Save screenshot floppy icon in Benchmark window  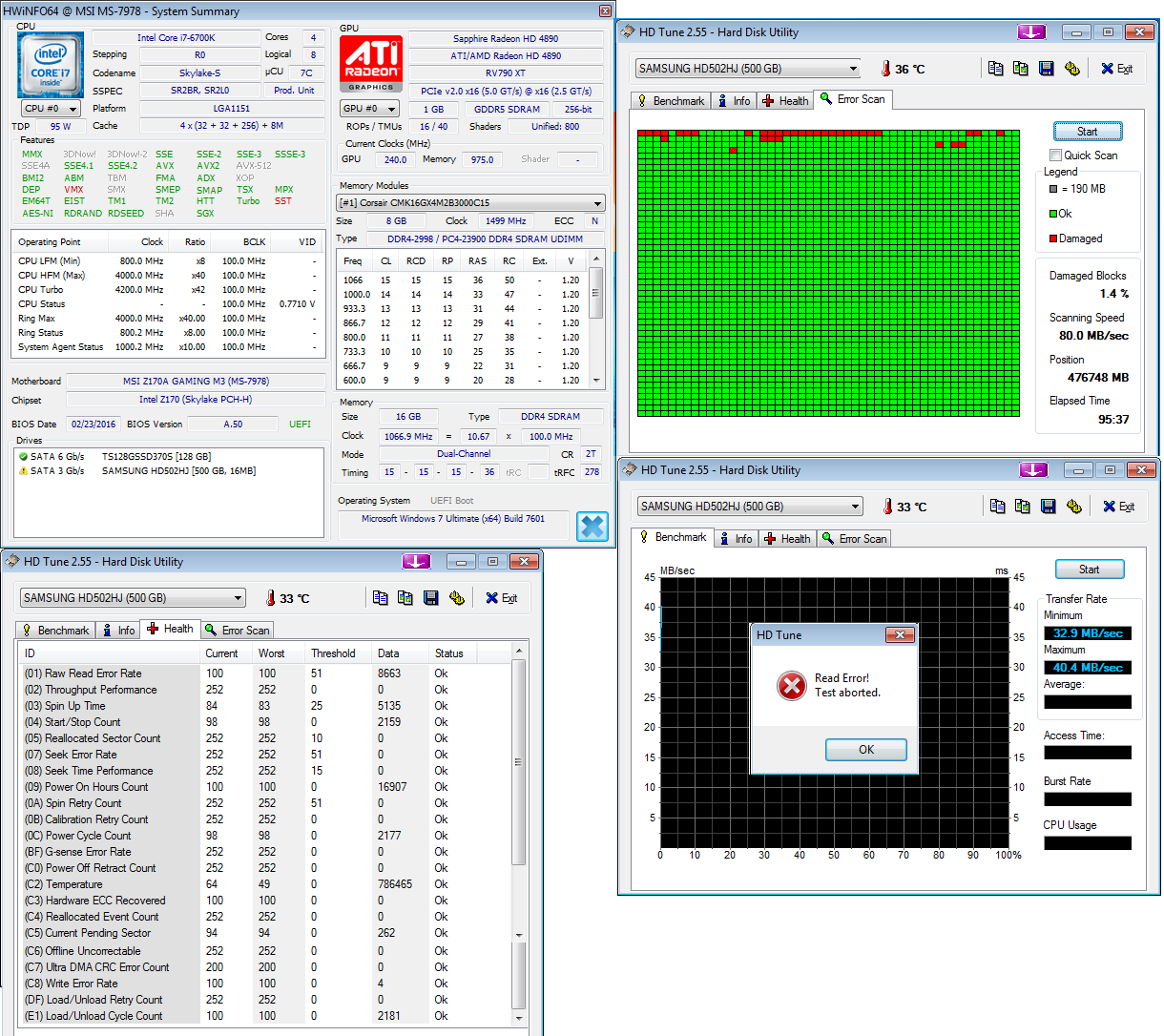pos(1049,507)
